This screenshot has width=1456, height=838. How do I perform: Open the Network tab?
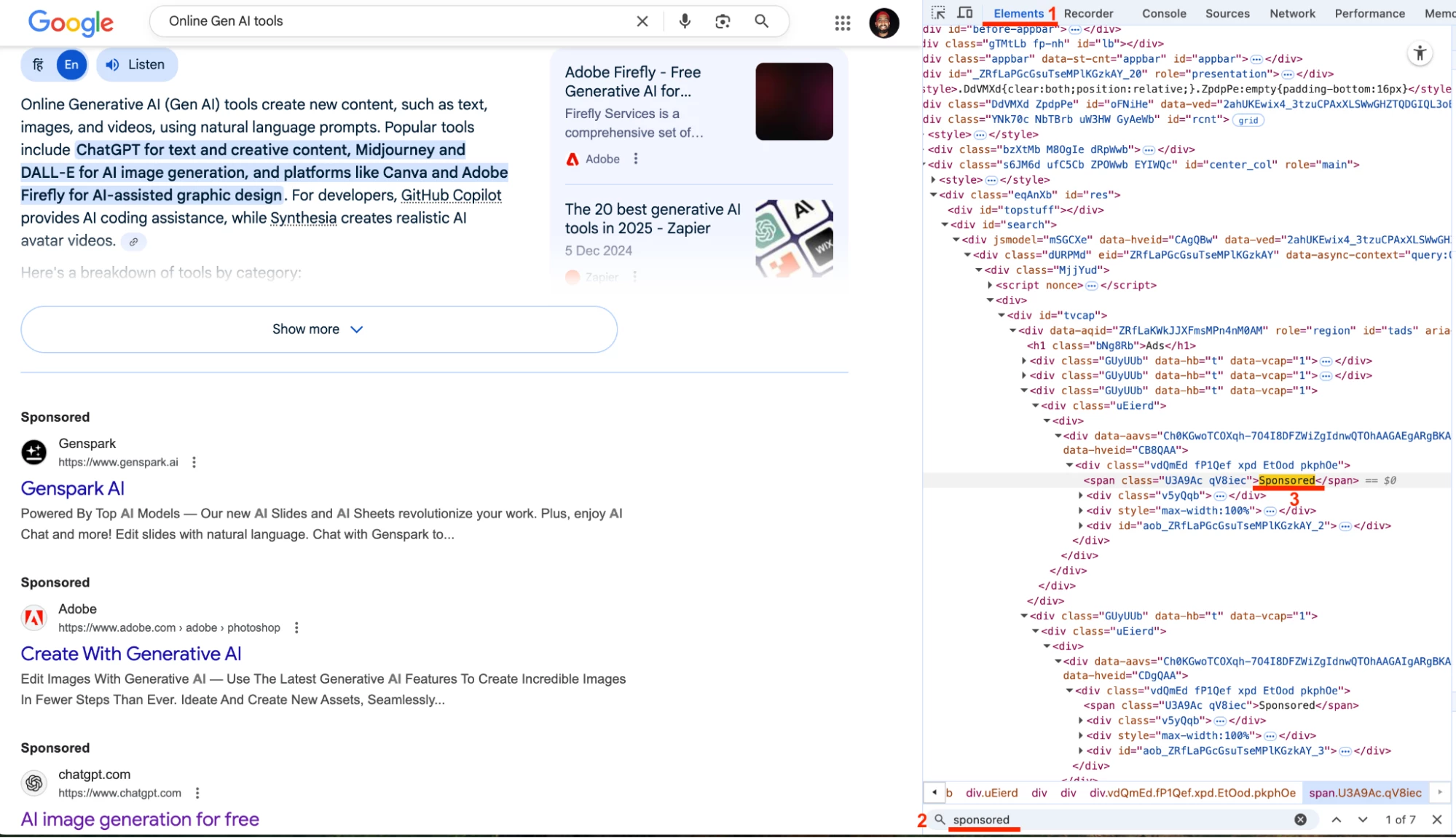(x=1292, y=13)
